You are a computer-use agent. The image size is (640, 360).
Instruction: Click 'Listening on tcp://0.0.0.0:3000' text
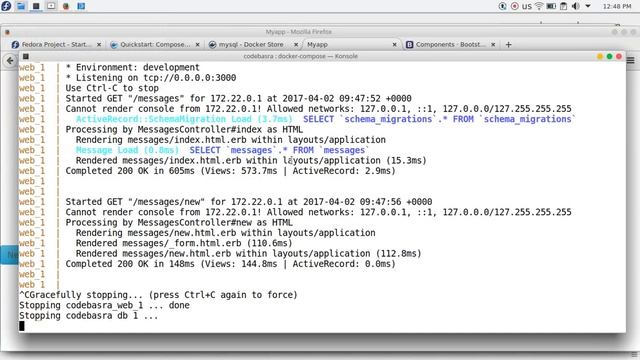tap(156, 78)
